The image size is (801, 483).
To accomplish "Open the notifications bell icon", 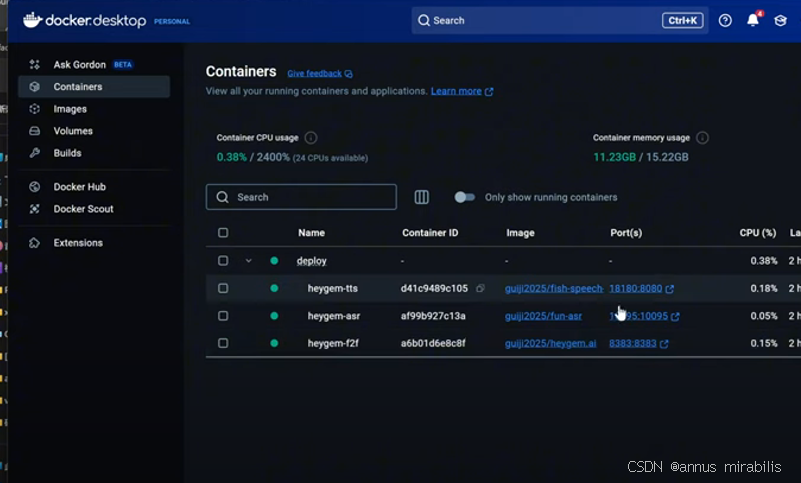I will click(753, 20).
